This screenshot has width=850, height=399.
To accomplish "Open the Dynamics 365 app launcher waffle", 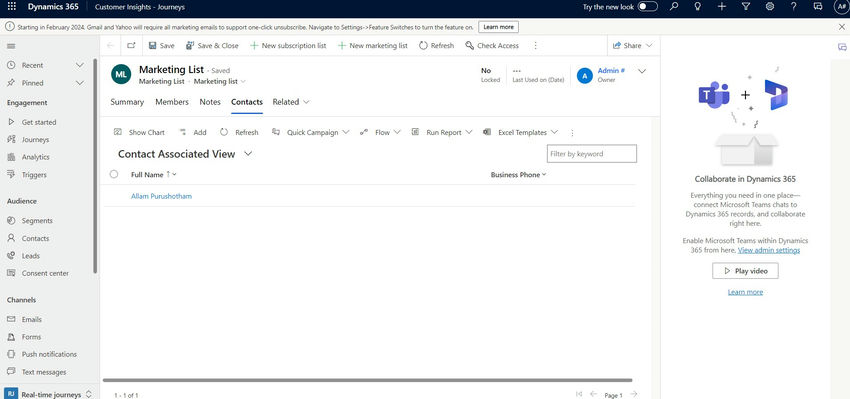I will 12,7.
